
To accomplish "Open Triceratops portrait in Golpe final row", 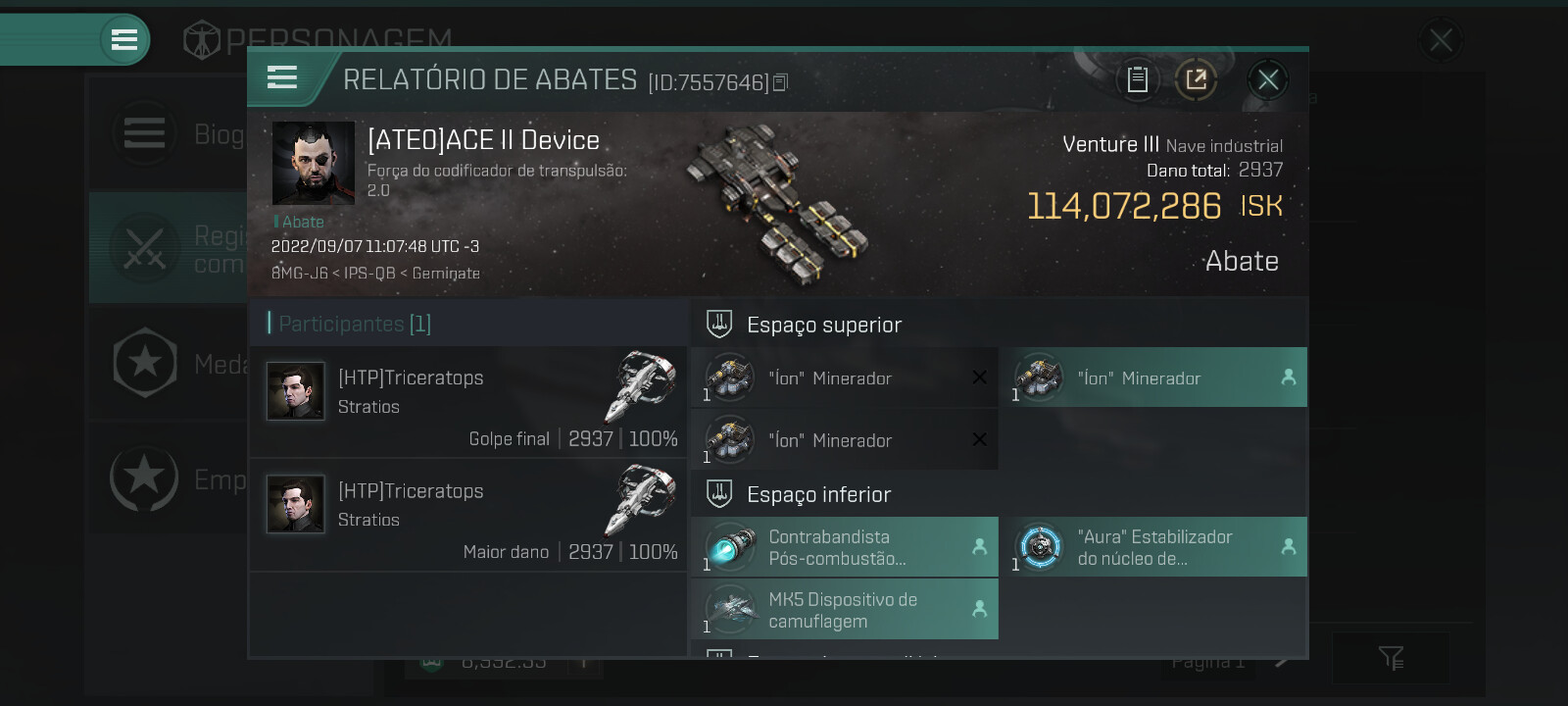I will click(296, 391).
